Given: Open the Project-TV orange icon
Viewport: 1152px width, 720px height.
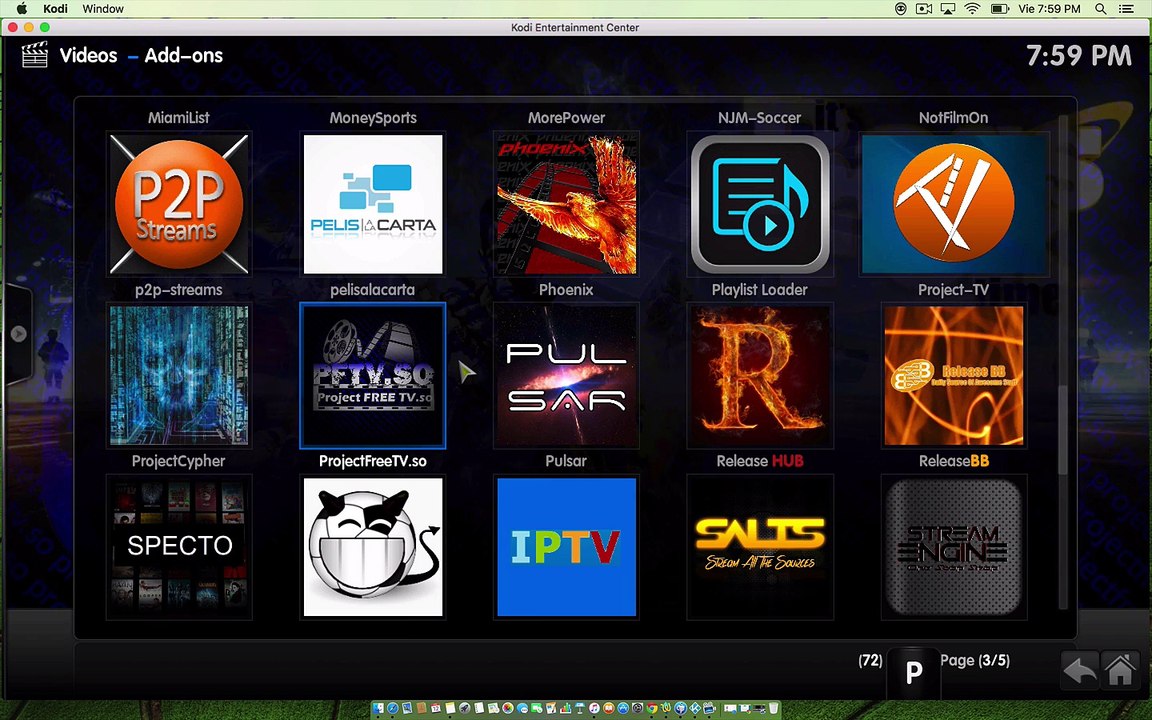Looking at the screenshot, I should 954,204.
